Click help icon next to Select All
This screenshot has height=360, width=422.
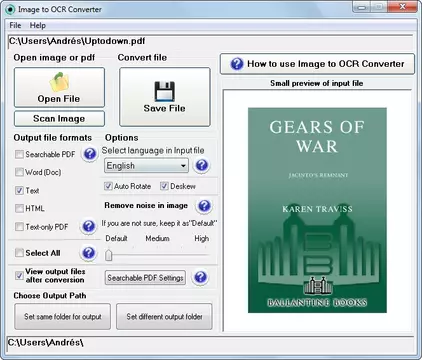pyautogui.click(x=89, y=253)
